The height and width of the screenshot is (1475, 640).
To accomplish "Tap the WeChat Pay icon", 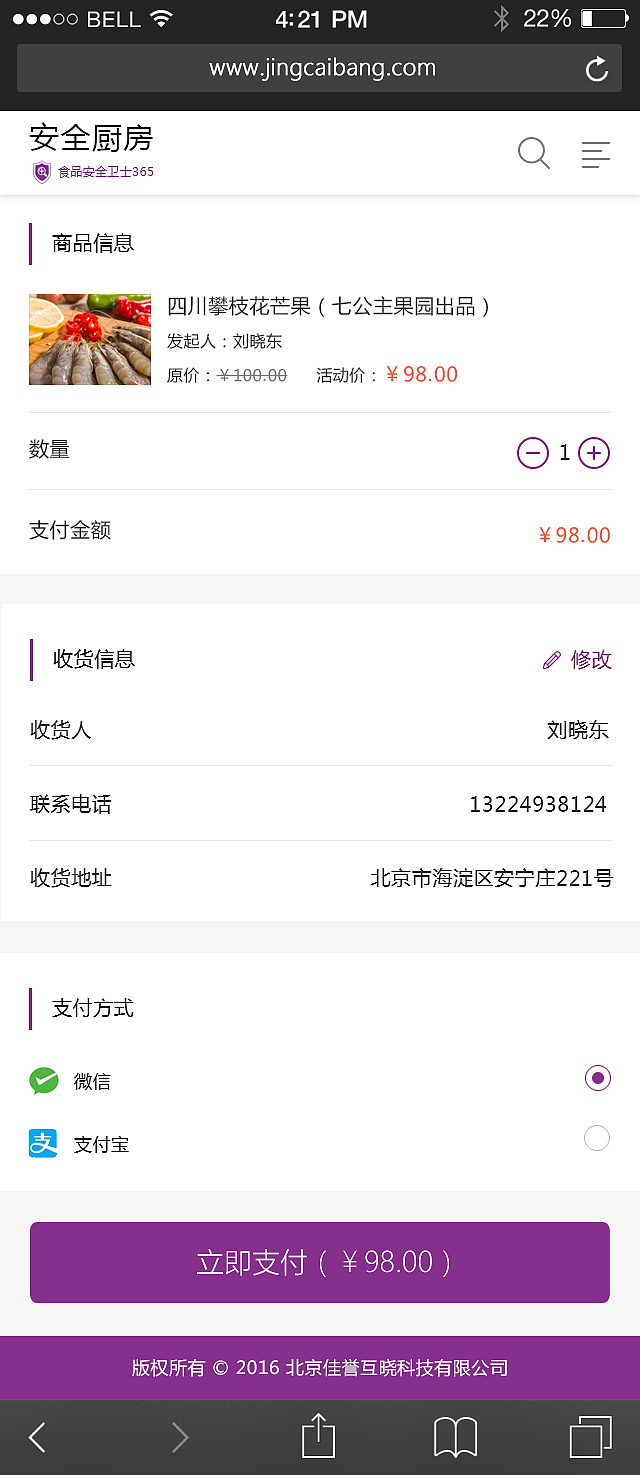I will coord(44,1081).
